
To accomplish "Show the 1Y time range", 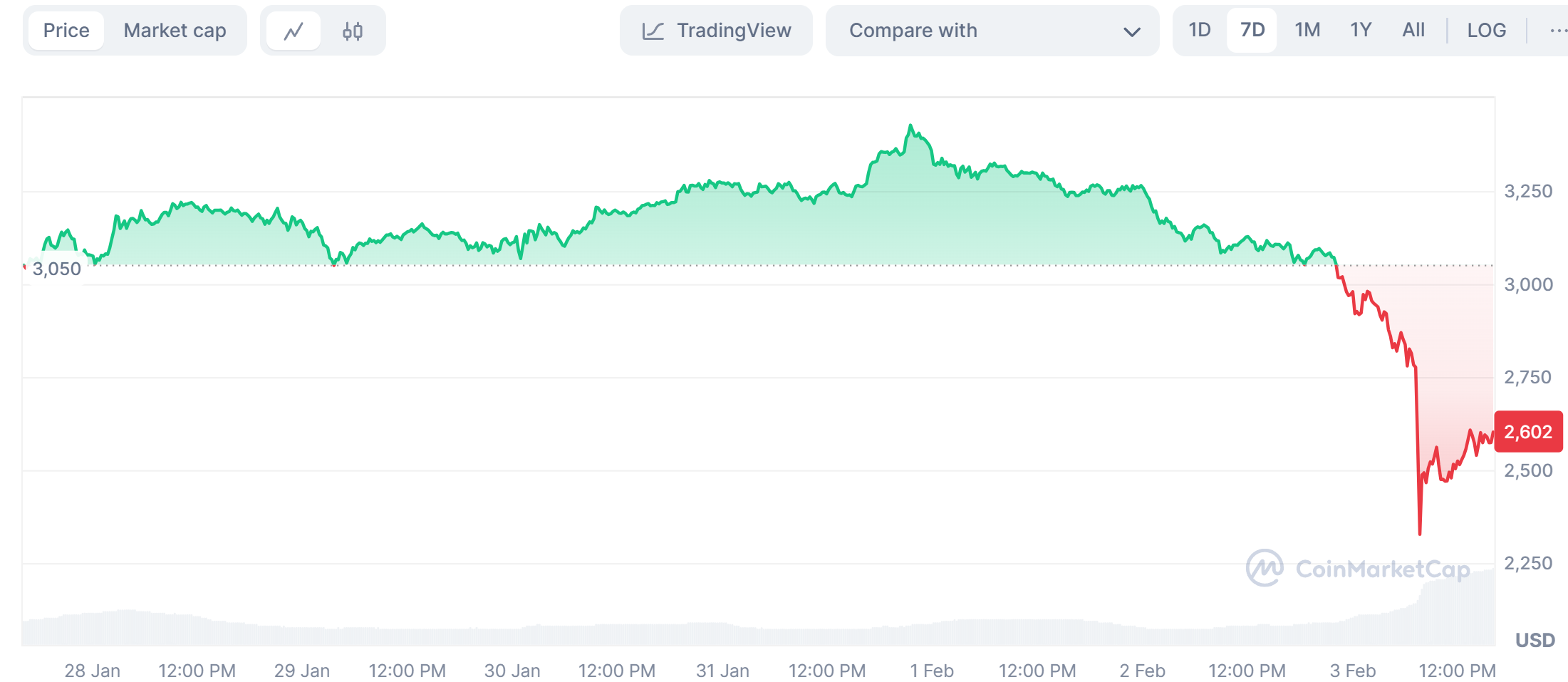I will pyautogui.click(x=1360, y=30).
